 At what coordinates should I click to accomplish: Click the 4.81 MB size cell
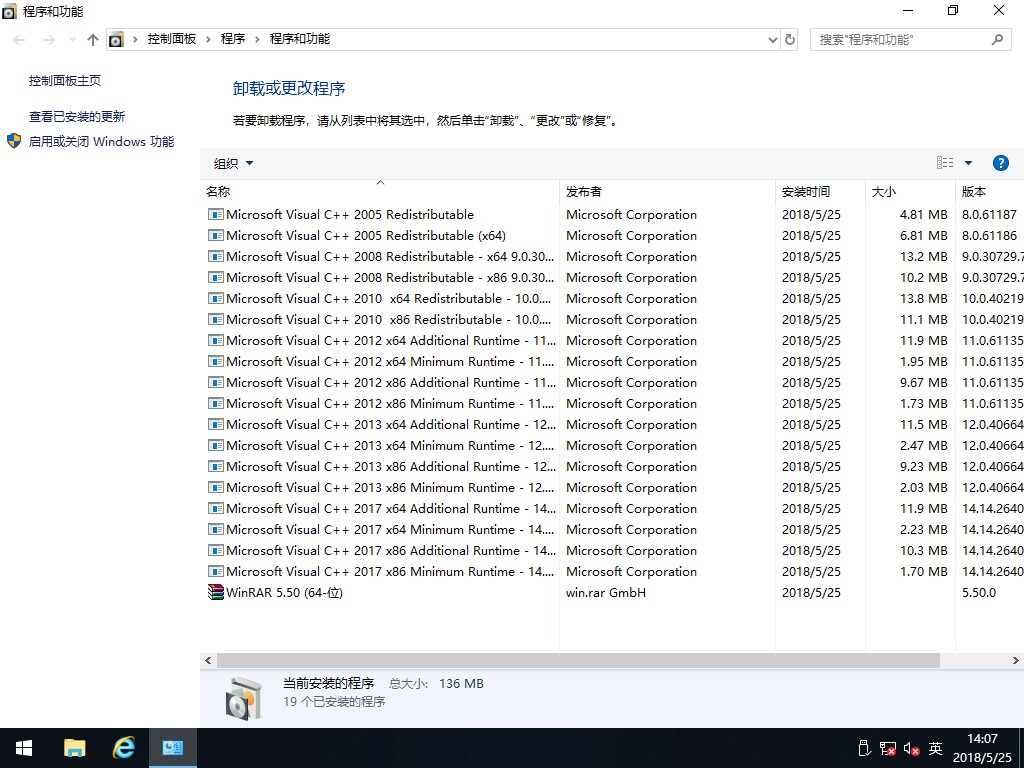coord(923,214)
